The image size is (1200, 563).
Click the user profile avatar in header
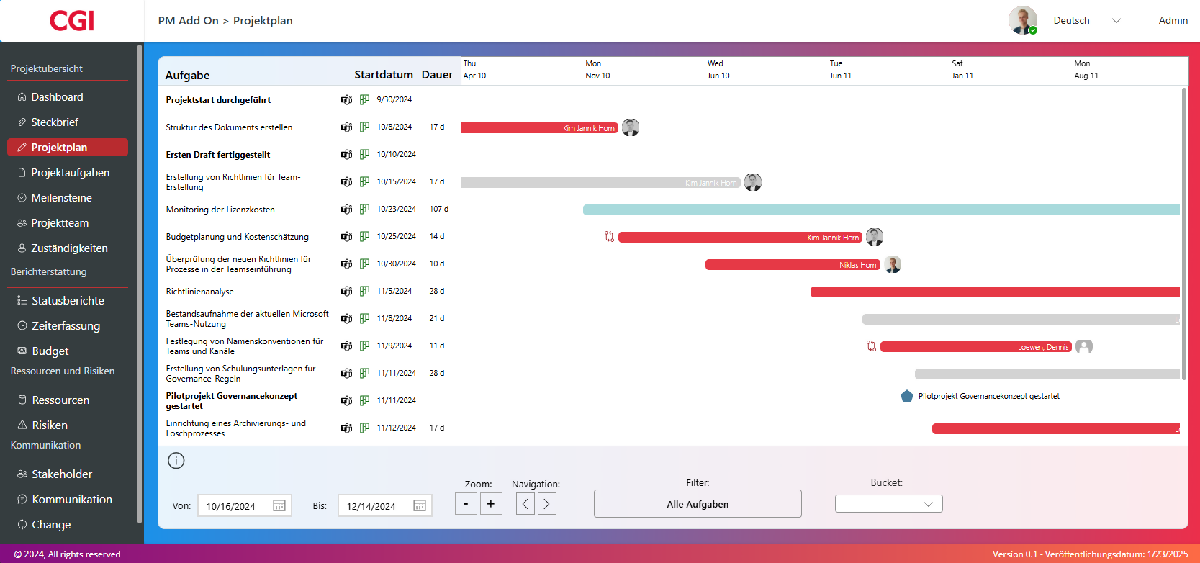(1022, 21)
